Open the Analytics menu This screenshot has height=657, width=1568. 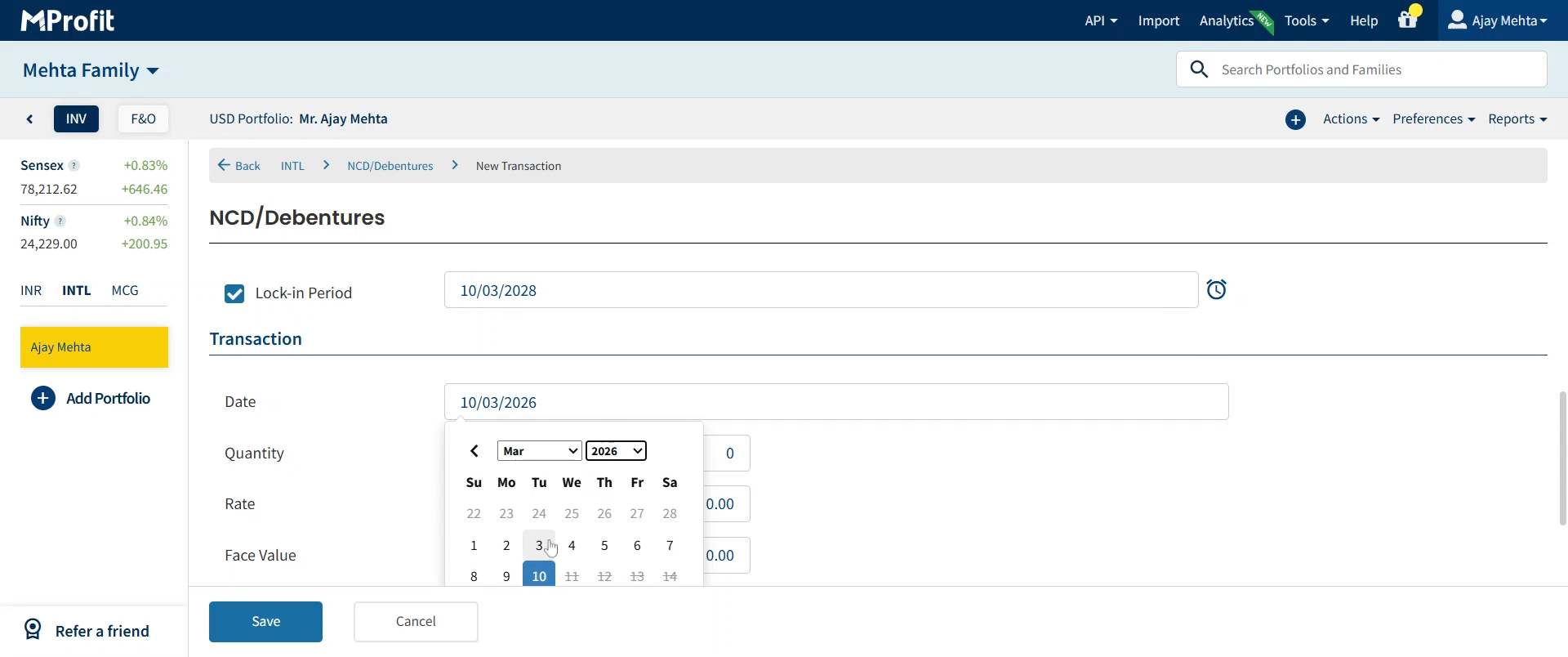[1227, 20]
